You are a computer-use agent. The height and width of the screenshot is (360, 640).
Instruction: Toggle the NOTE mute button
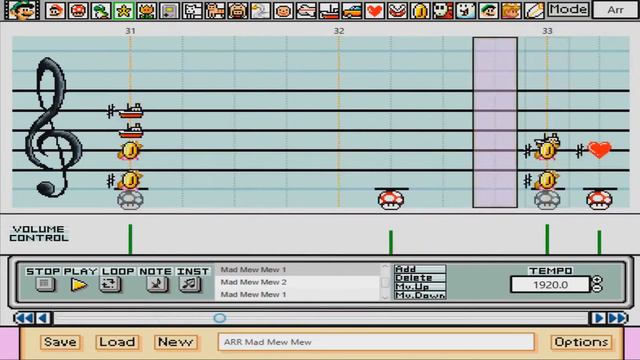tap(158, 284)
